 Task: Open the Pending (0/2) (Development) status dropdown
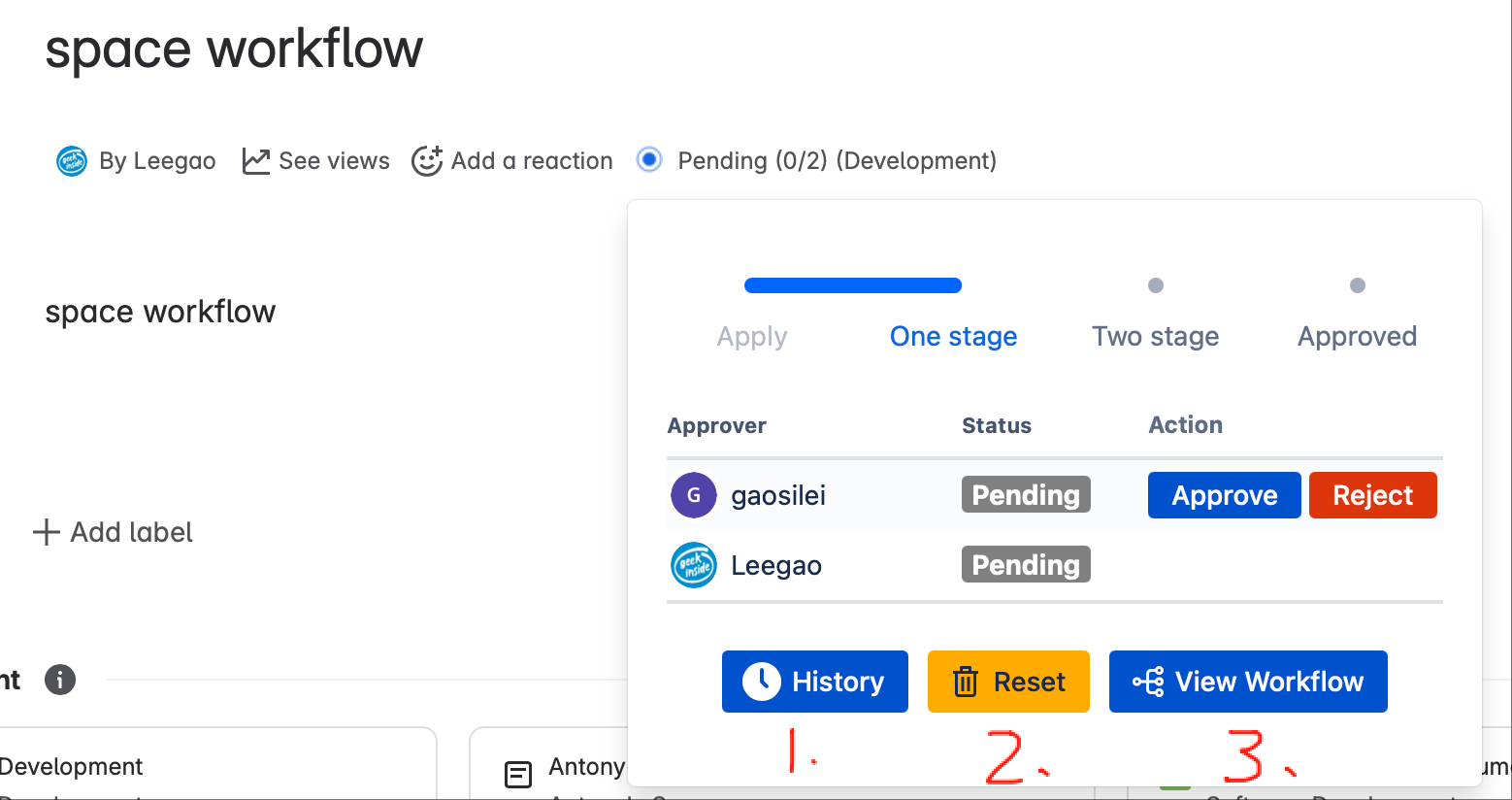pos(837,161)
